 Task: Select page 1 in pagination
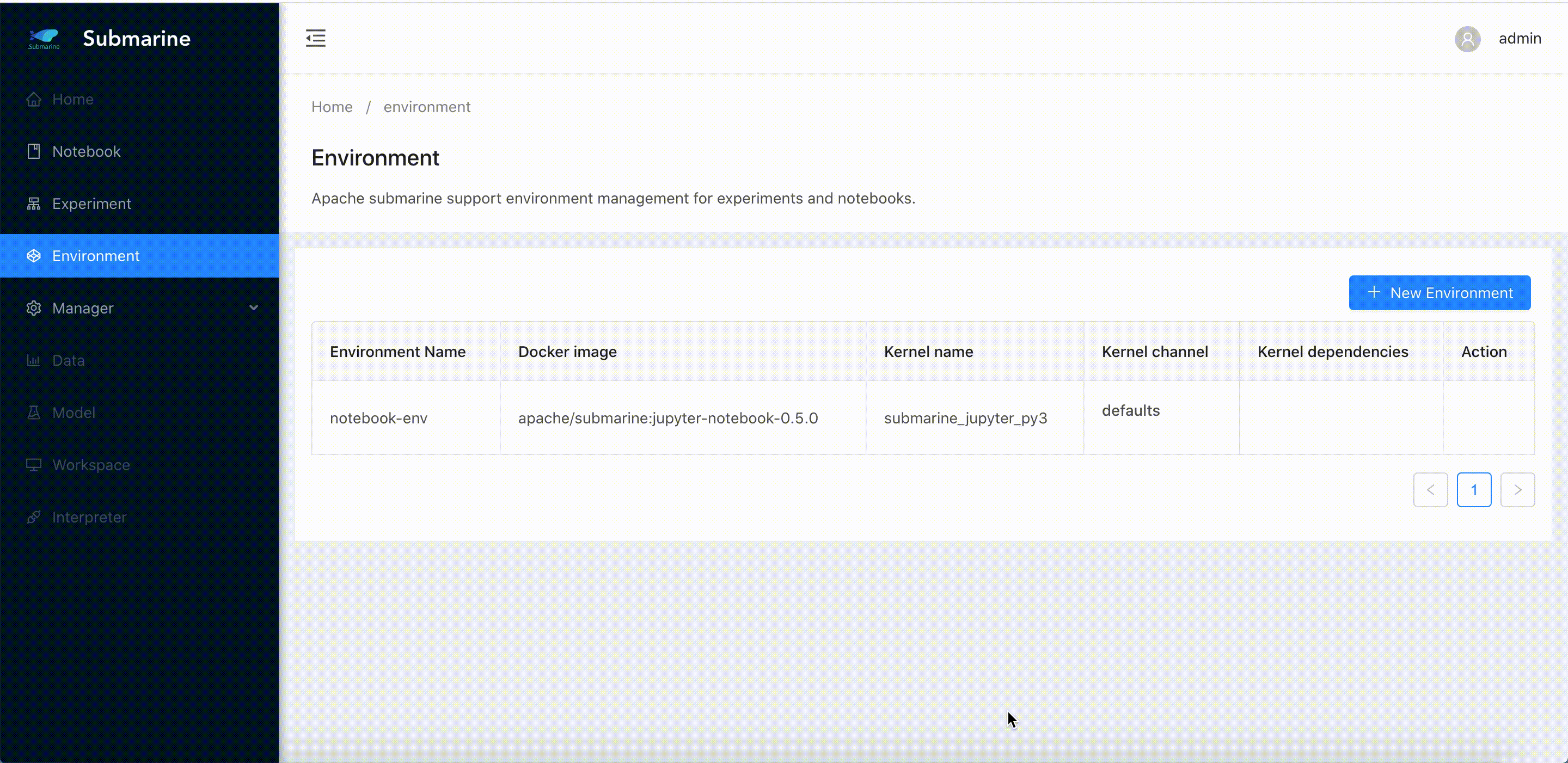1474,490
